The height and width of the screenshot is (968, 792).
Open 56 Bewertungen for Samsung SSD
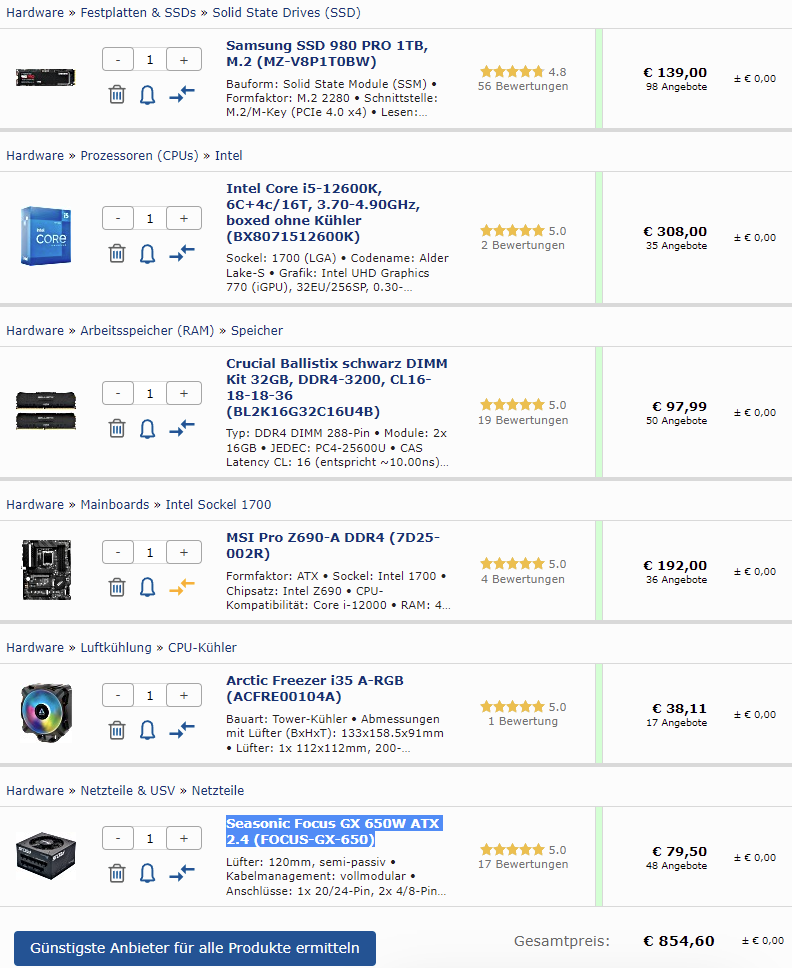523,86
